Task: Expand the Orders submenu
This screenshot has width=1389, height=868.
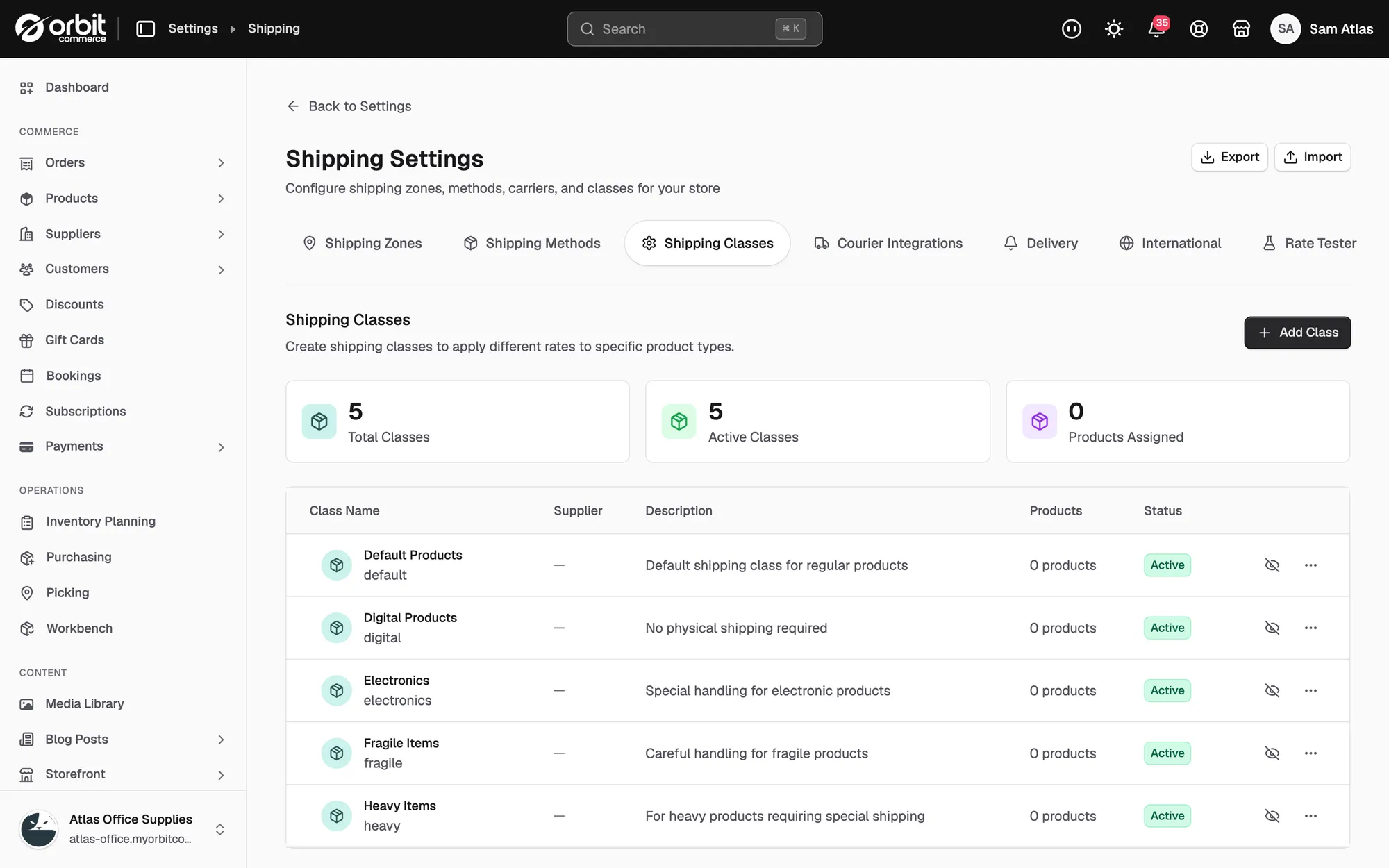Action: 221,163
